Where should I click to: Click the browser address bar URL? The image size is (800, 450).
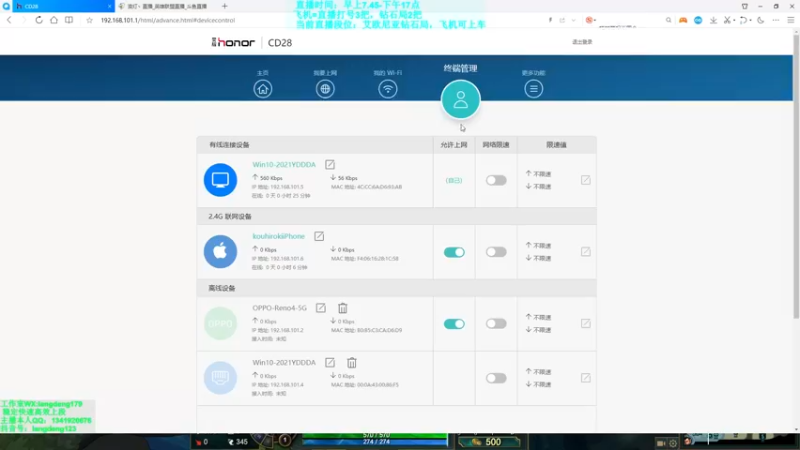click(168, 20)
